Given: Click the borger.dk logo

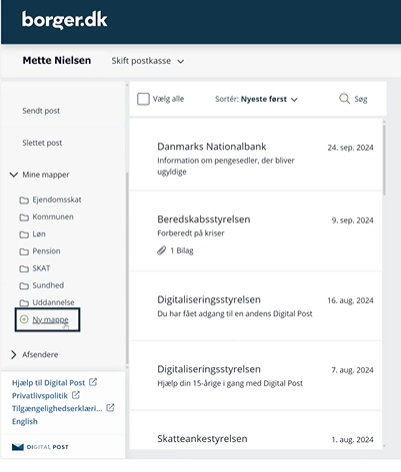Looking at the screenshot, I should point(64,20).
